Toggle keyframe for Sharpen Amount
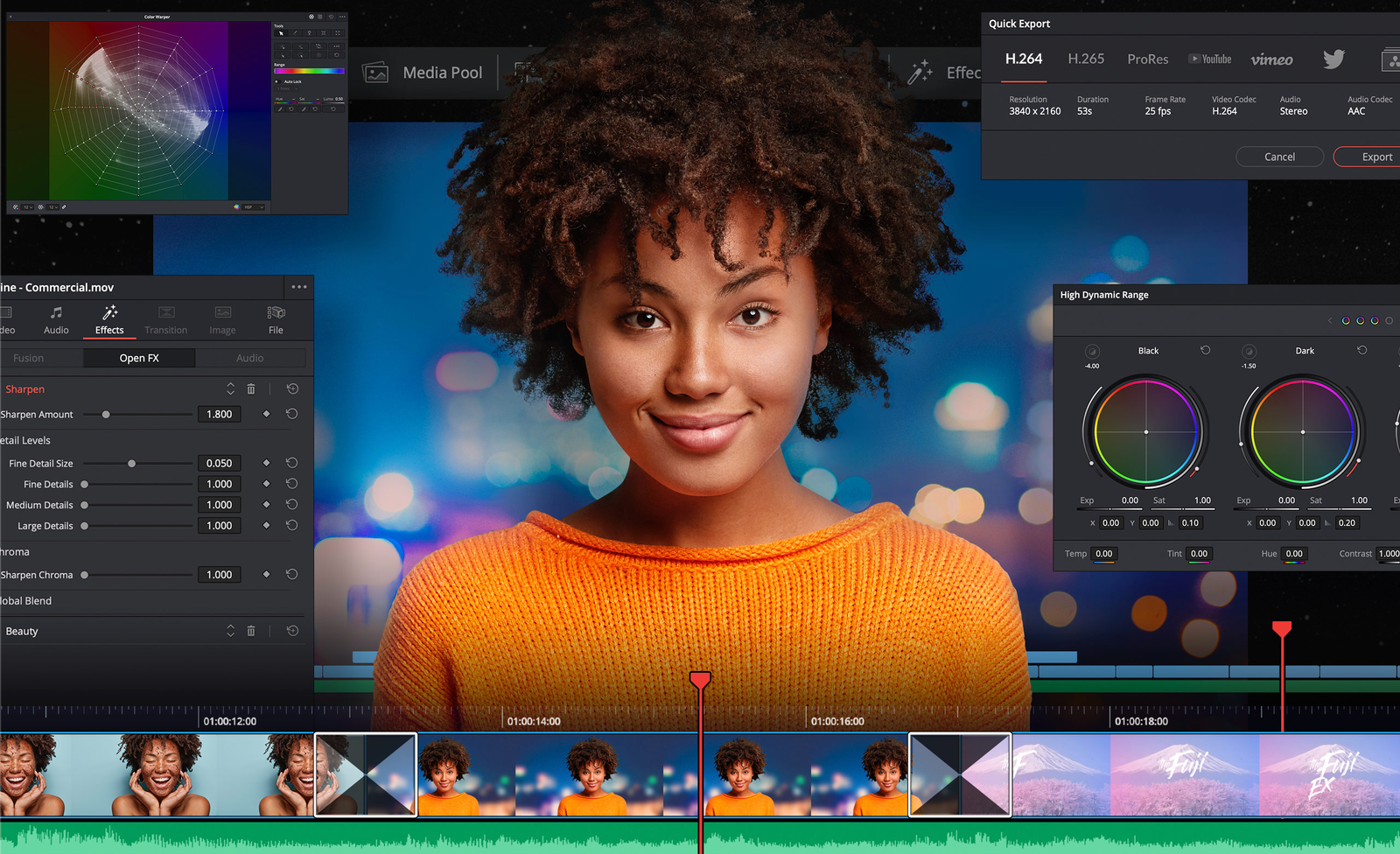 [x=266, y=414]
